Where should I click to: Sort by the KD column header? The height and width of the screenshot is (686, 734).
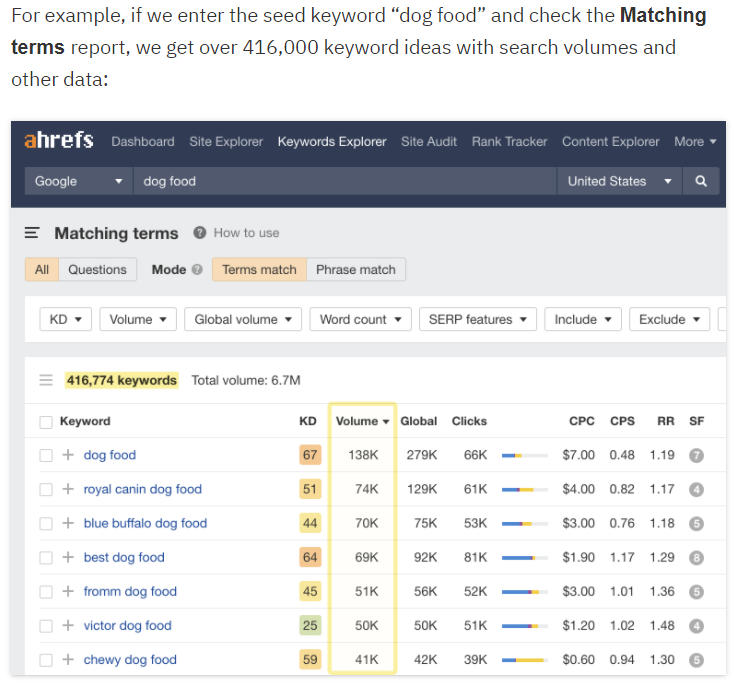pos(308,421)
